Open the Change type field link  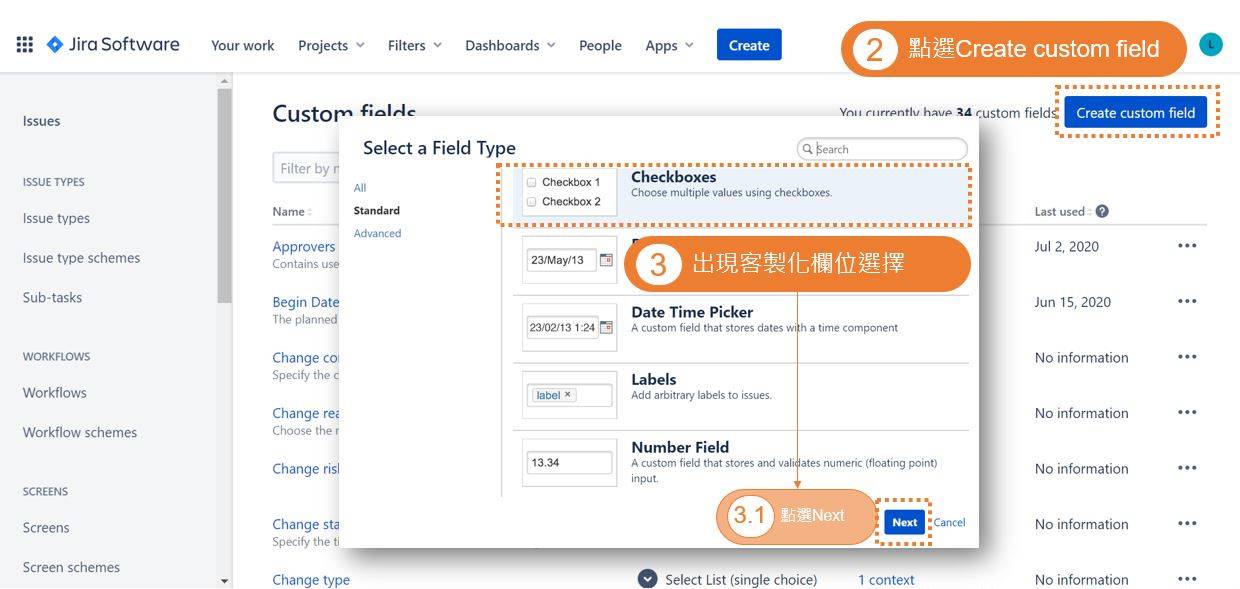(311, 579)
